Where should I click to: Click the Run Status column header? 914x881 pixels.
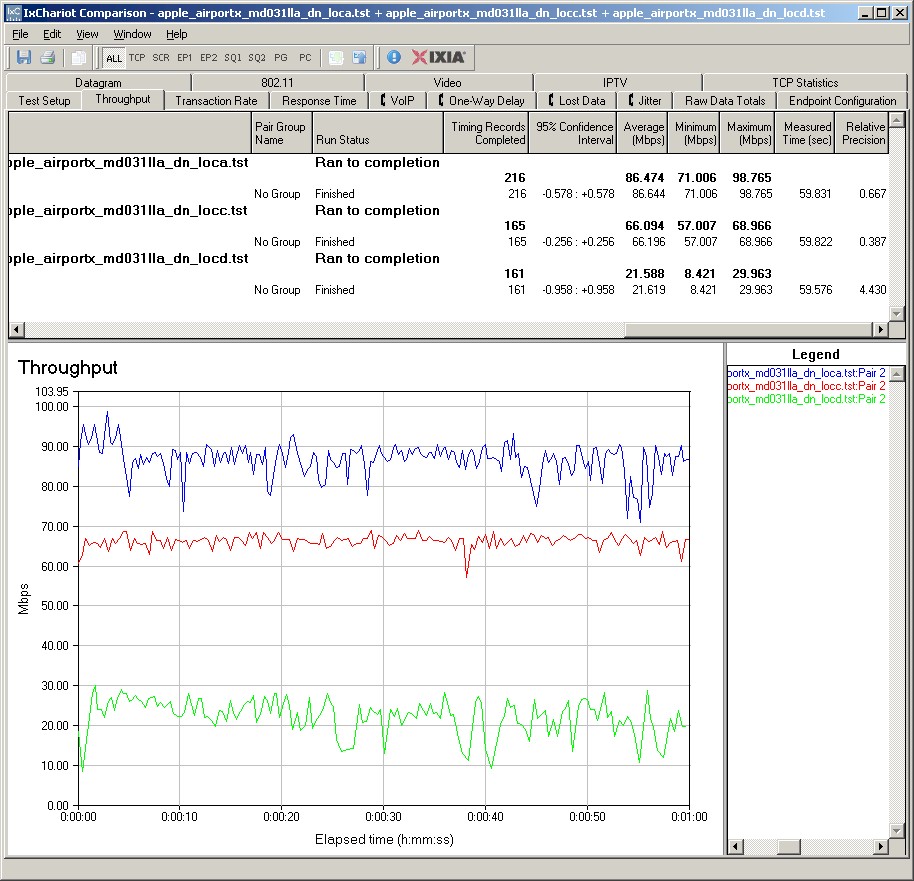pyautogui.click(x=377, y=133)
